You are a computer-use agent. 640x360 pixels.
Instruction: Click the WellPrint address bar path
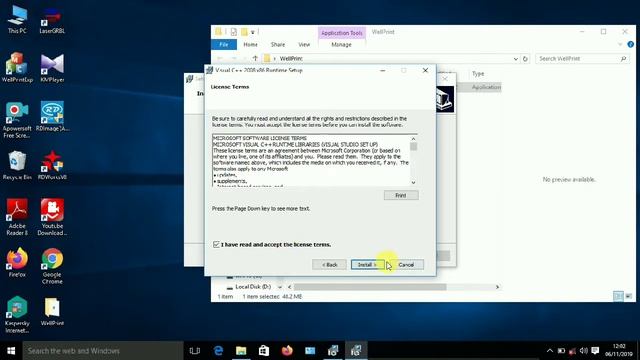click(291, 59)
